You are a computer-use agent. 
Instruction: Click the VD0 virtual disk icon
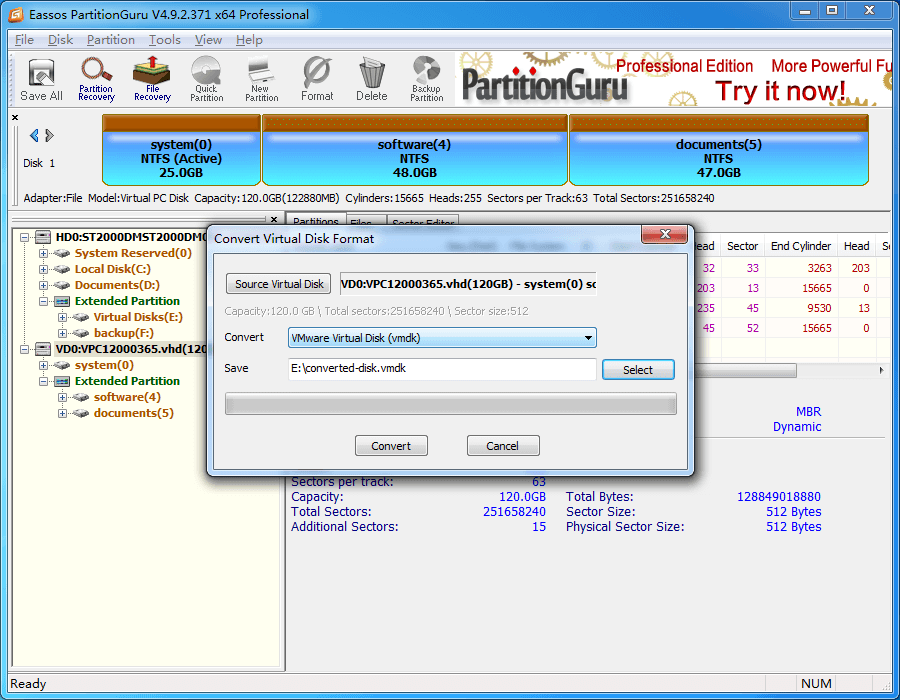click(43, 349)
